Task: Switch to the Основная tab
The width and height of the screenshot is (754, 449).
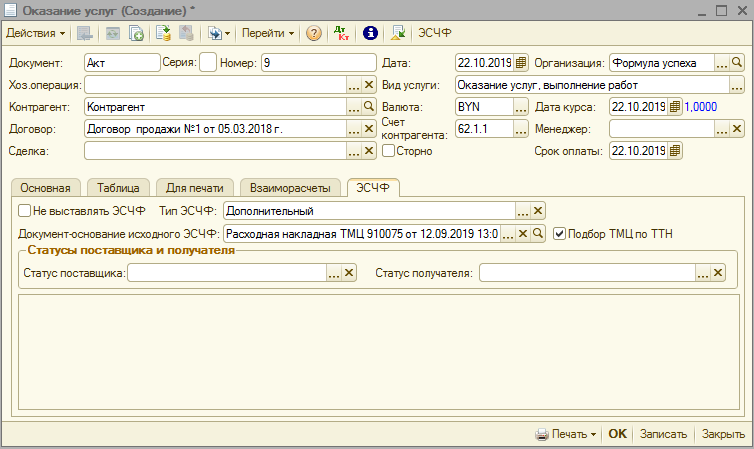Action: pos(45,187)
